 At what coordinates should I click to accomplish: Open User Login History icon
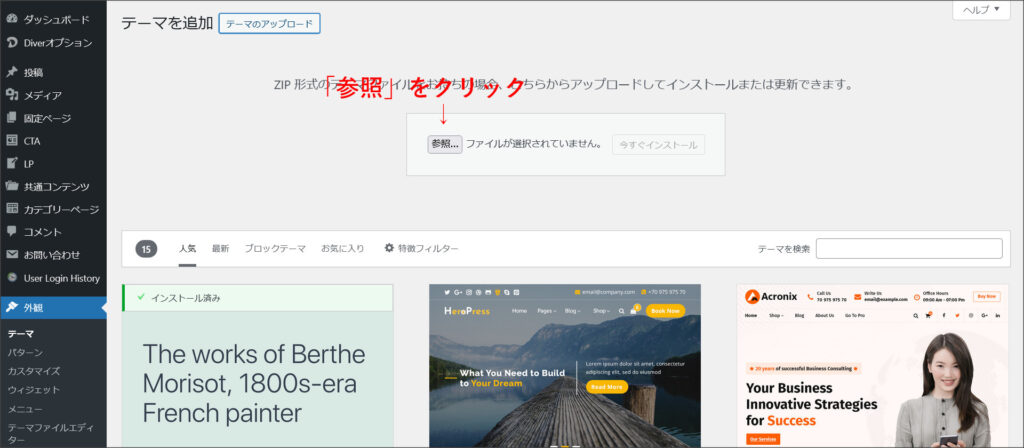(x=12, y=278)
